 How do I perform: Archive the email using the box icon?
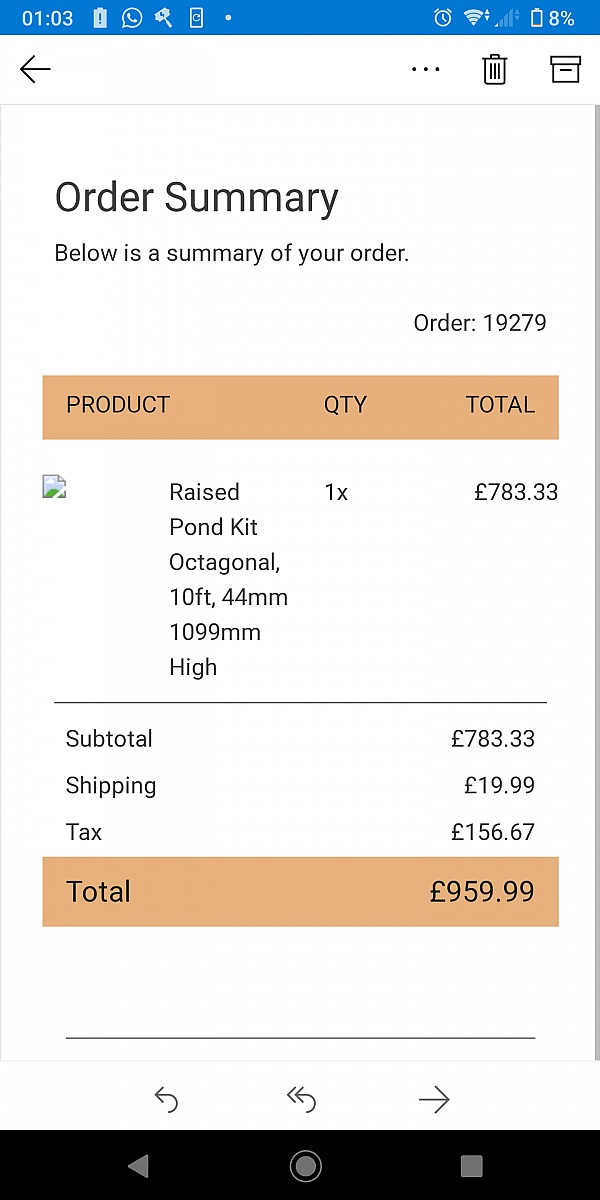[565, 69]
